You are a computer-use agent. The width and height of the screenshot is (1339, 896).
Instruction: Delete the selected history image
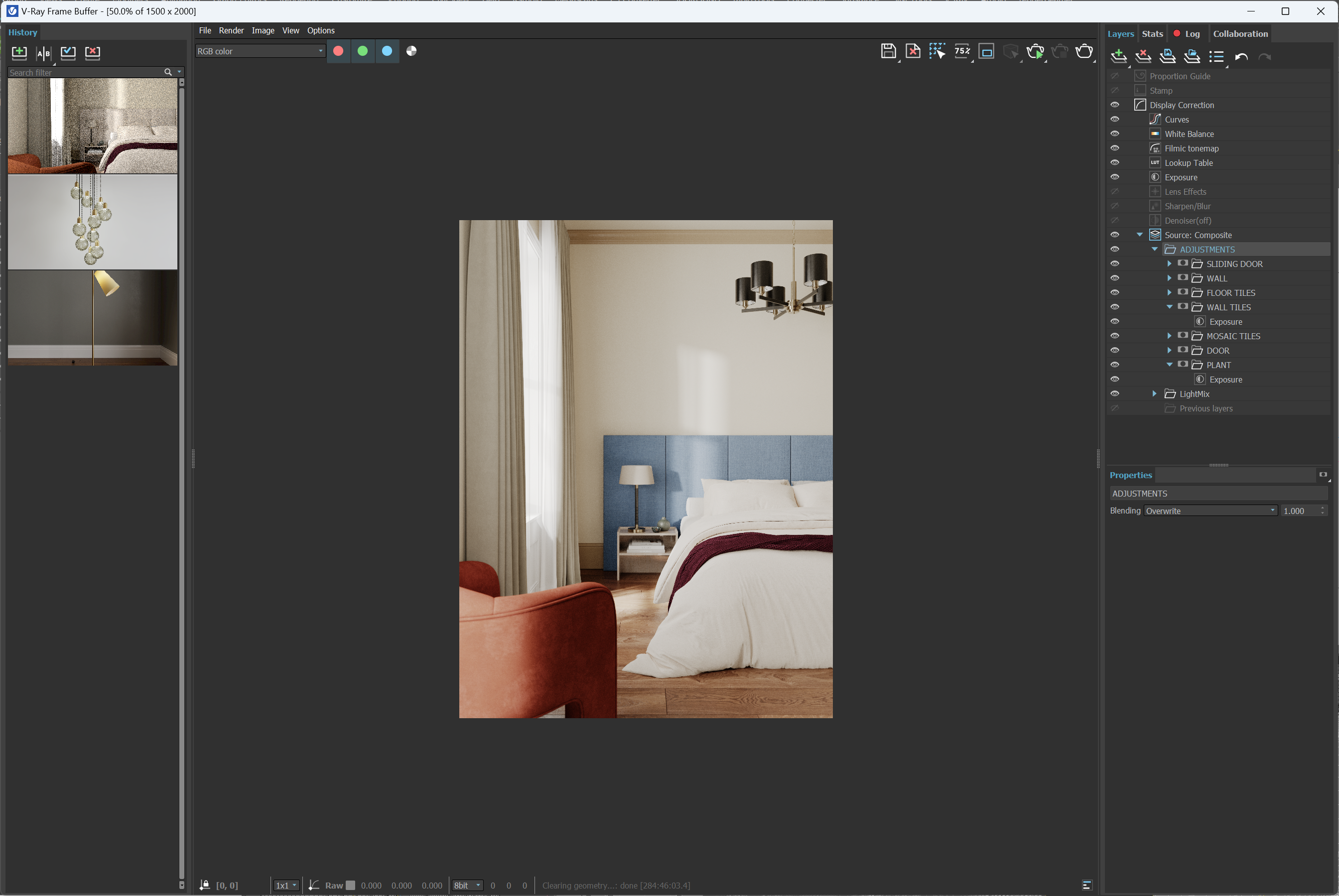tap(93, 53)
